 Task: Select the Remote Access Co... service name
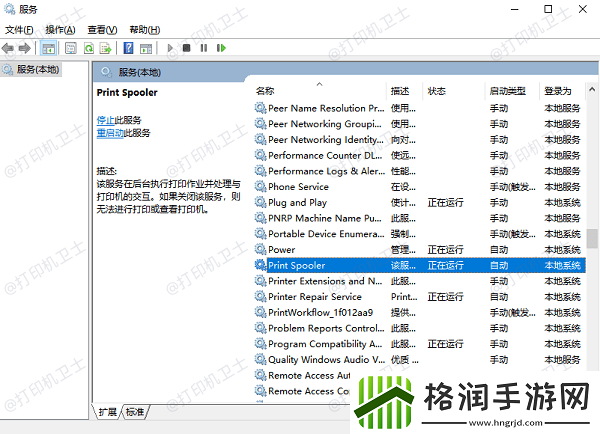pos(309,391)
